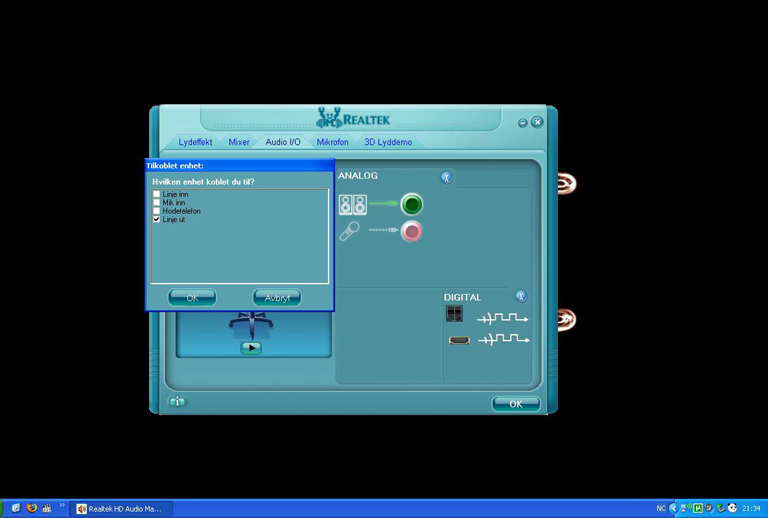Launch Firefox from the quick launch bar
768x518 pixels.
[x=32, y=508]
